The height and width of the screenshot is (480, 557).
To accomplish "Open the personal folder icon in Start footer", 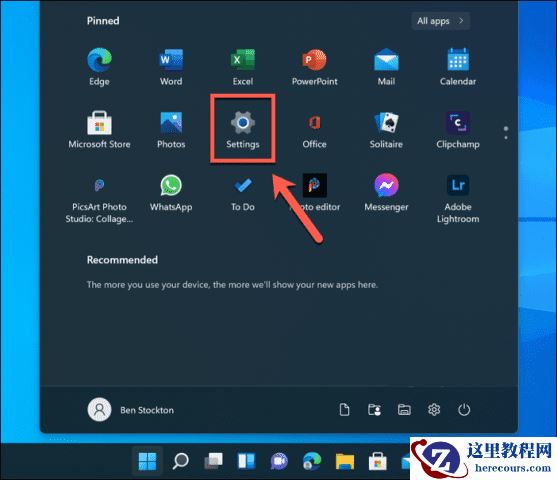I will coord(374,410).
